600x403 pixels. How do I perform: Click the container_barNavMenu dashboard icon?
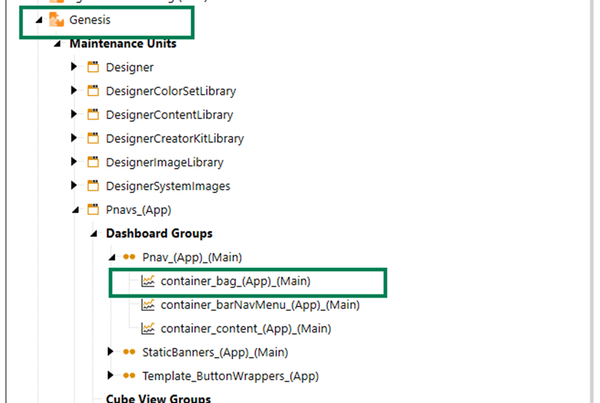[x=147, y=305]
